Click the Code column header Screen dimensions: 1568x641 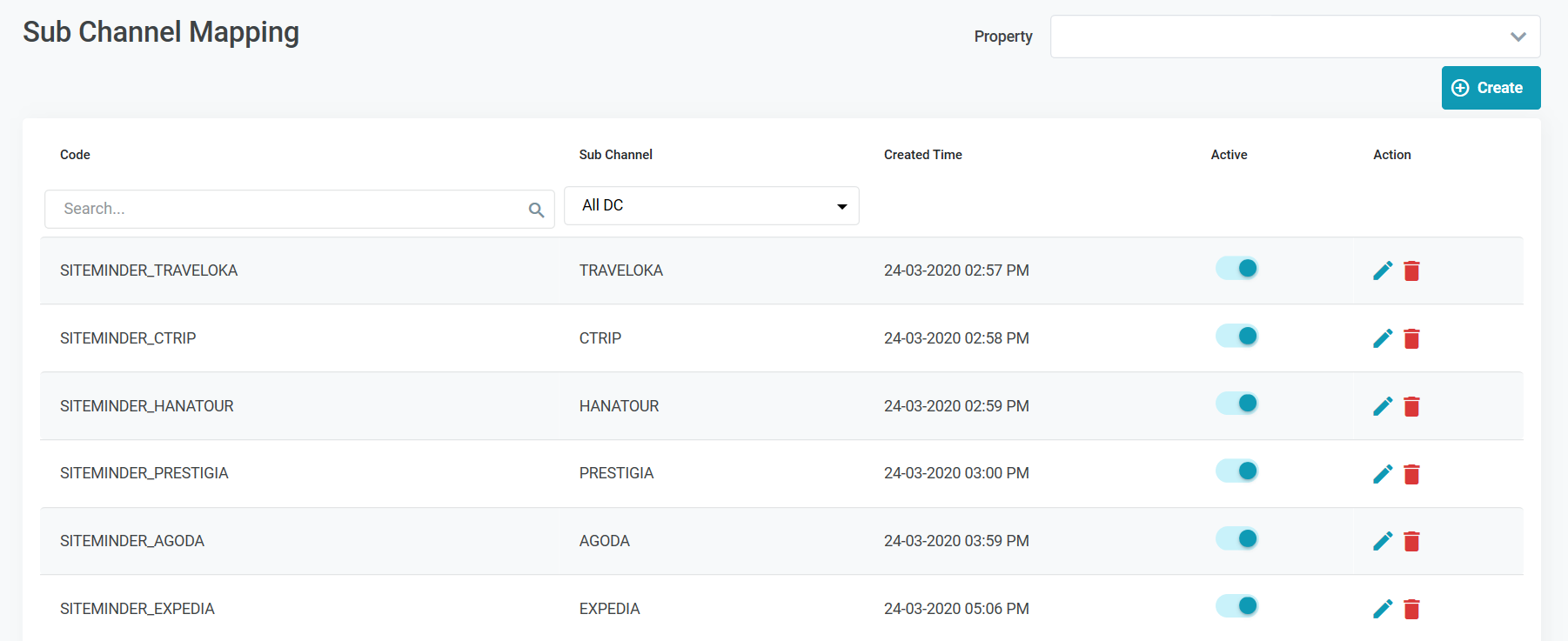click(x=75, y=155)
